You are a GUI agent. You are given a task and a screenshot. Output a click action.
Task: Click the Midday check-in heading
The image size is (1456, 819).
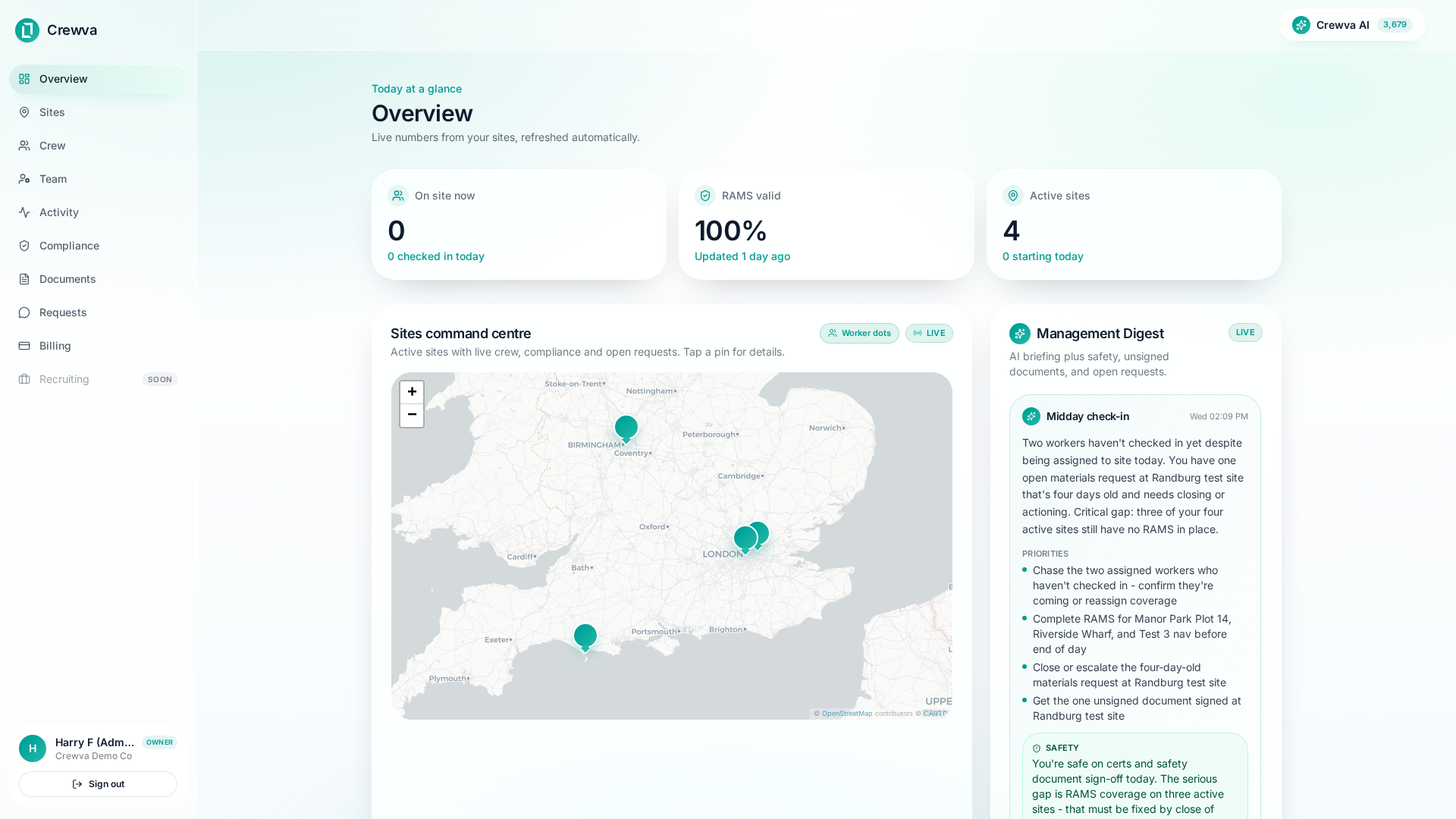pos(1087,416)
